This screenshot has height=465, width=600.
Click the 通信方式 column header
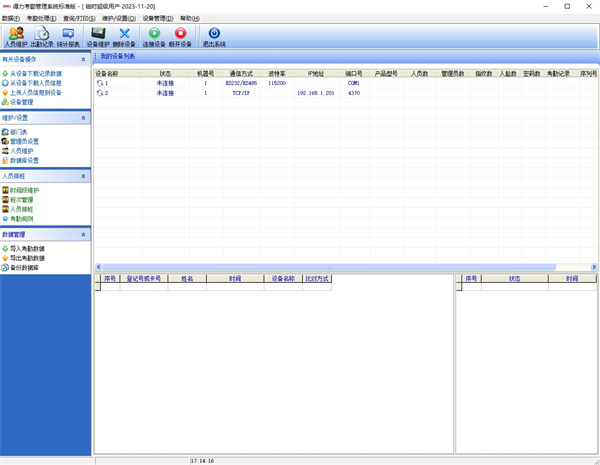240,73
